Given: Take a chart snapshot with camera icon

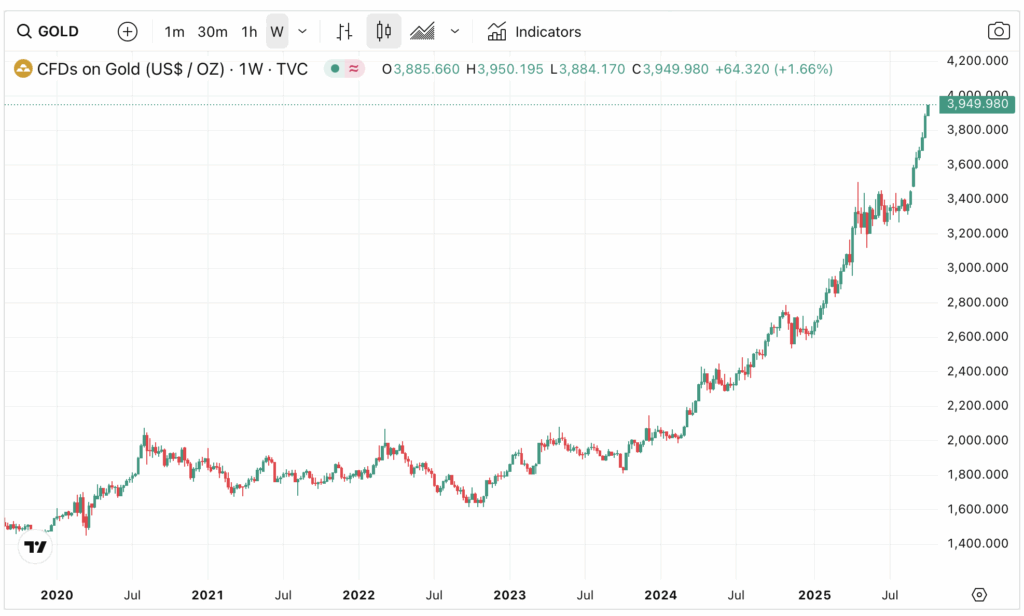Looking at the screenshot, I should pos(998,31).
